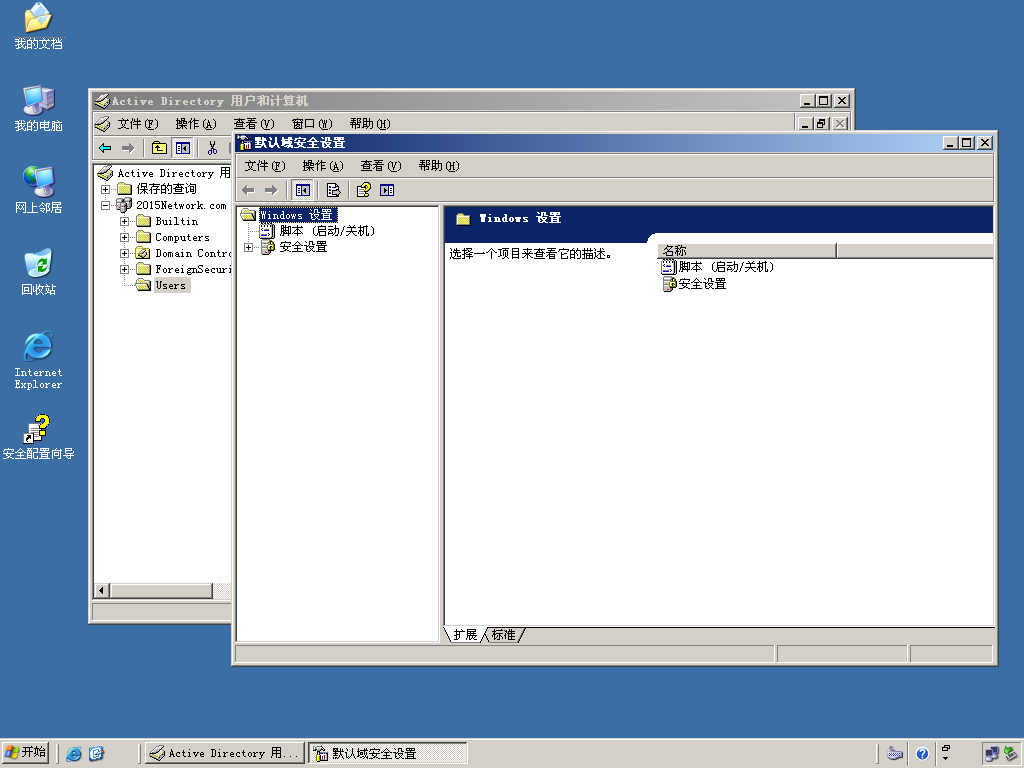Switch to Active Directory taskbar button

[x=224, y=754]
